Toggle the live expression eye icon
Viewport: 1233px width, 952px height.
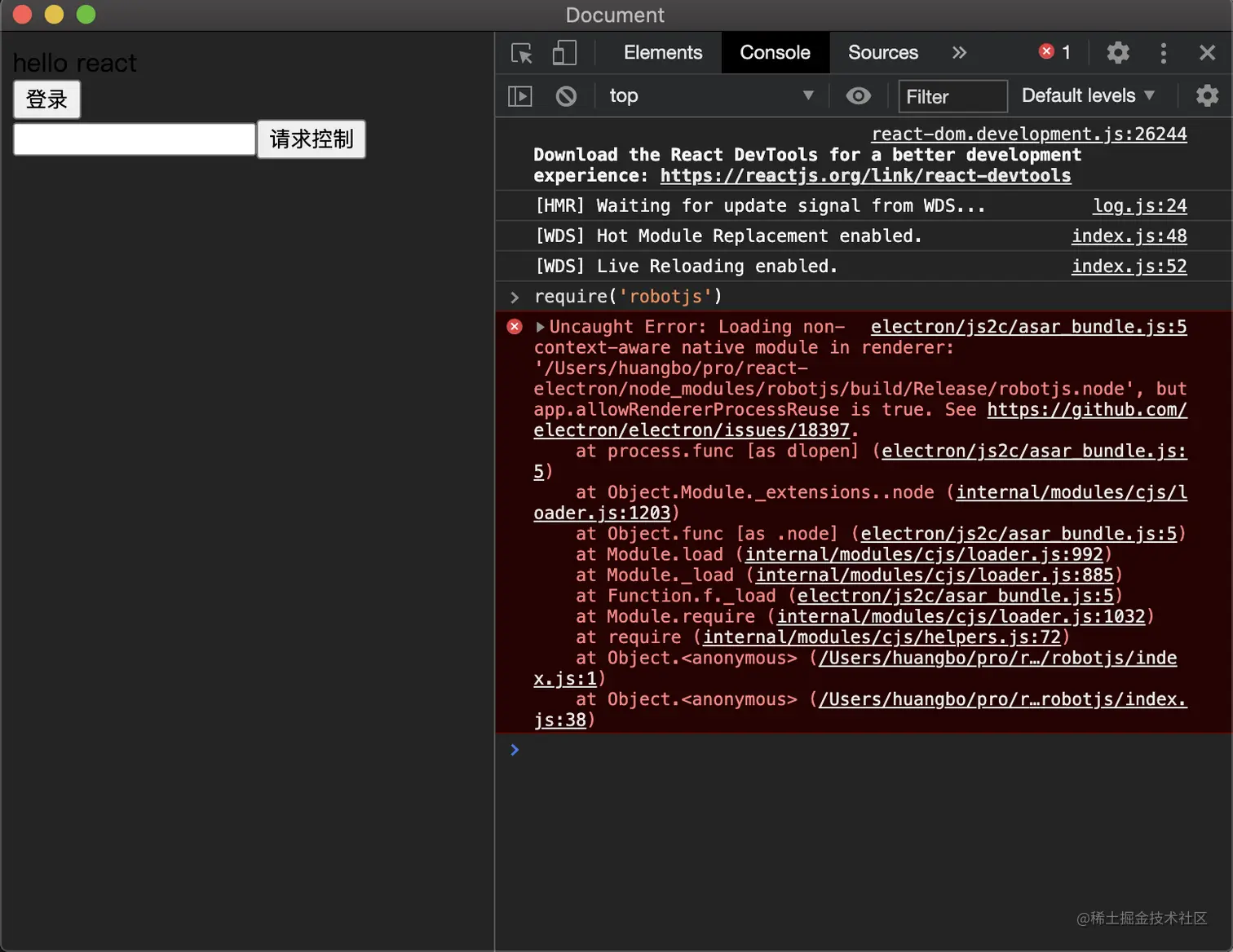tap(858, 96)
